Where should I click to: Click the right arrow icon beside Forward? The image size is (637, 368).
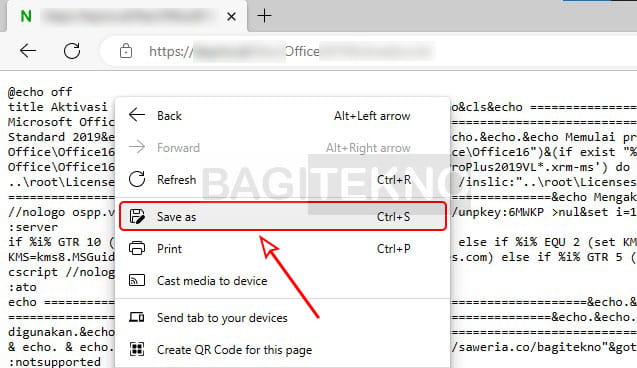point(137,147)
